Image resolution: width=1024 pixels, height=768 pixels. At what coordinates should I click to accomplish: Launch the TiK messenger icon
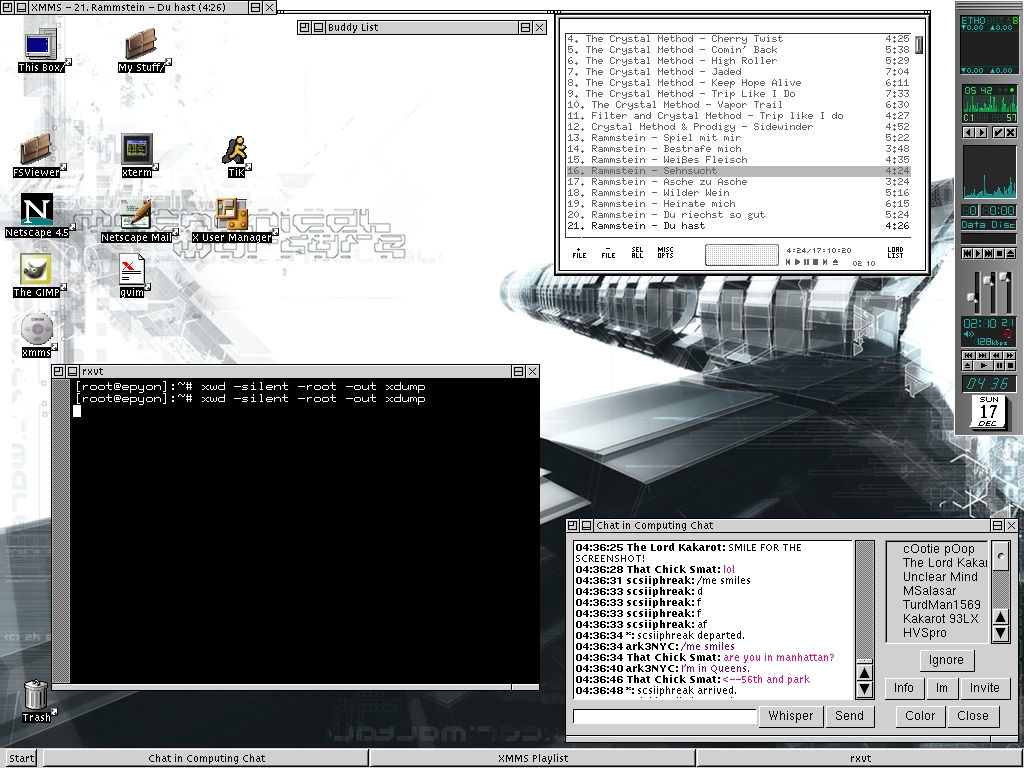(x=236, y=157)
